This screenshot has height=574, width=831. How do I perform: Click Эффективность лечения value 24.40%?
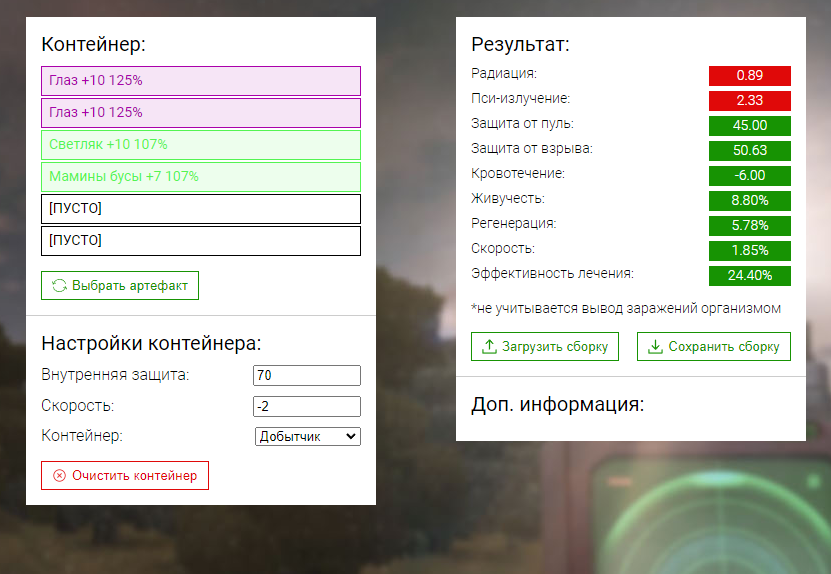749,276
